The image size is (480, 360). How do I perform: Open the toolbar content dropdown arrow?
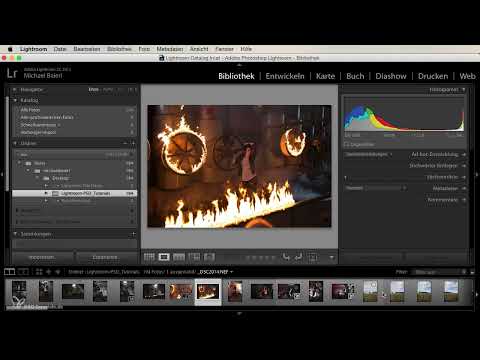coord(331,257)
